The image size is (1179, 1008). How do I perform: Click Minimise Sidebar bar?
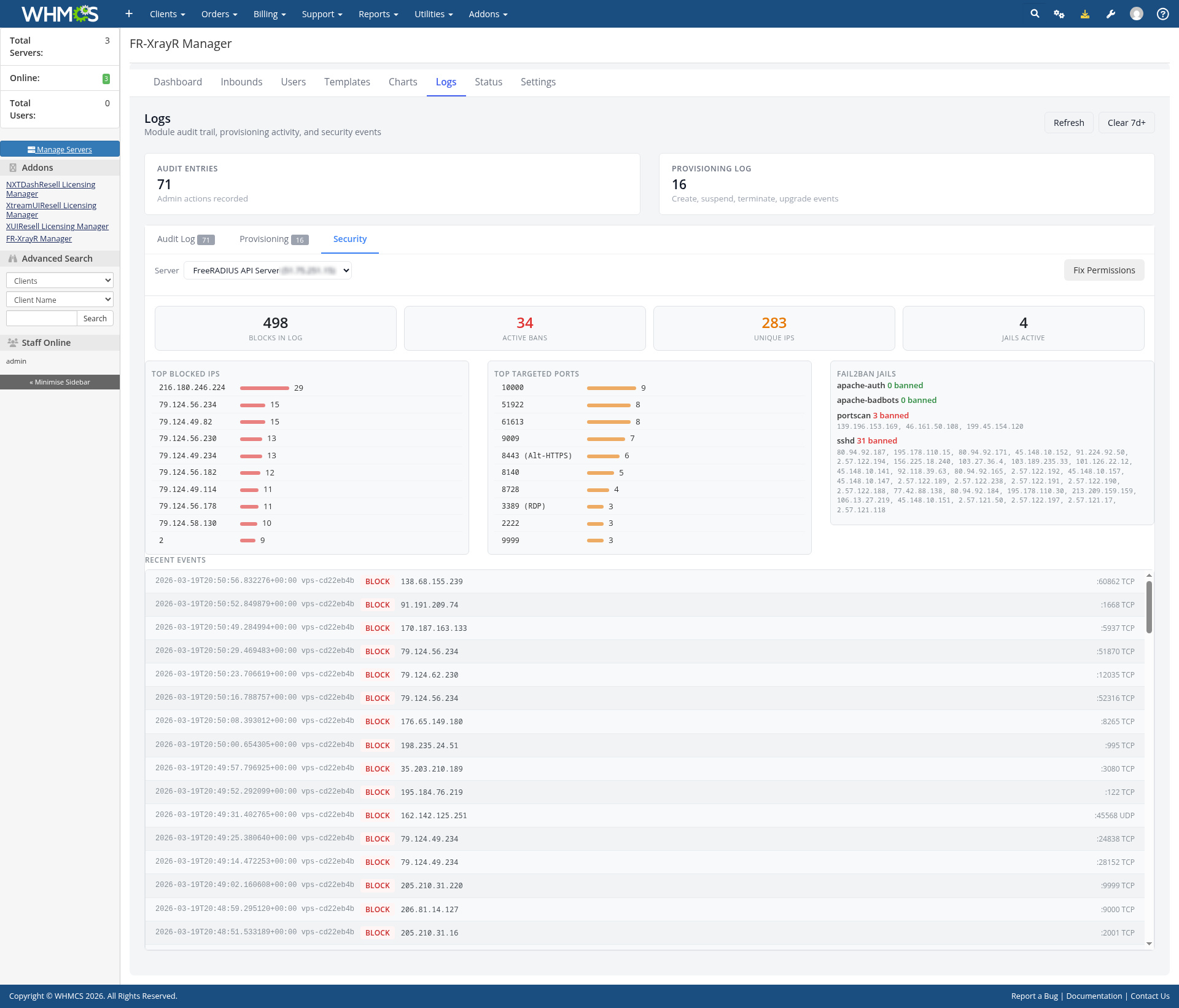click(x=60, y=382)
